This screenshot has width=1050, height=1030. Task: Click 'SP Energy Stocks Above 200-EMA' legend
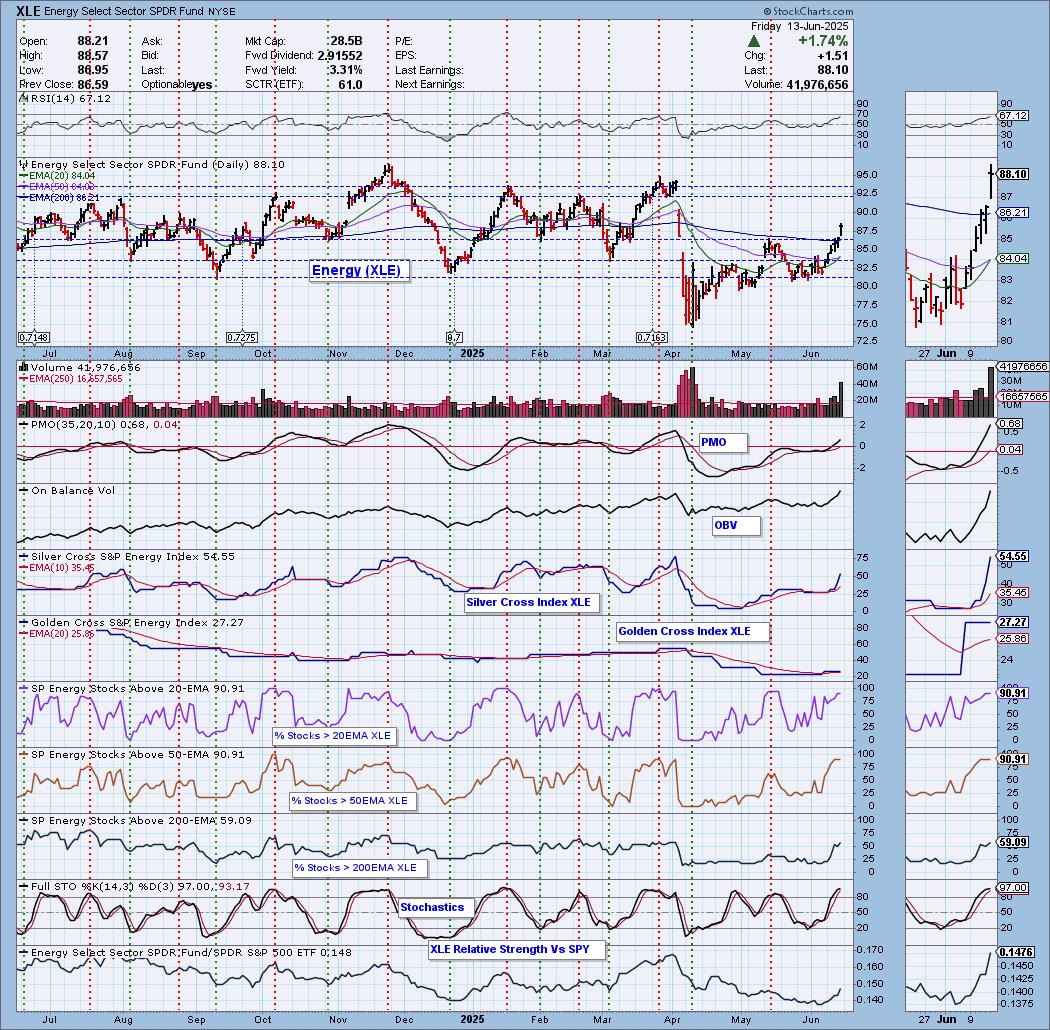136,820
